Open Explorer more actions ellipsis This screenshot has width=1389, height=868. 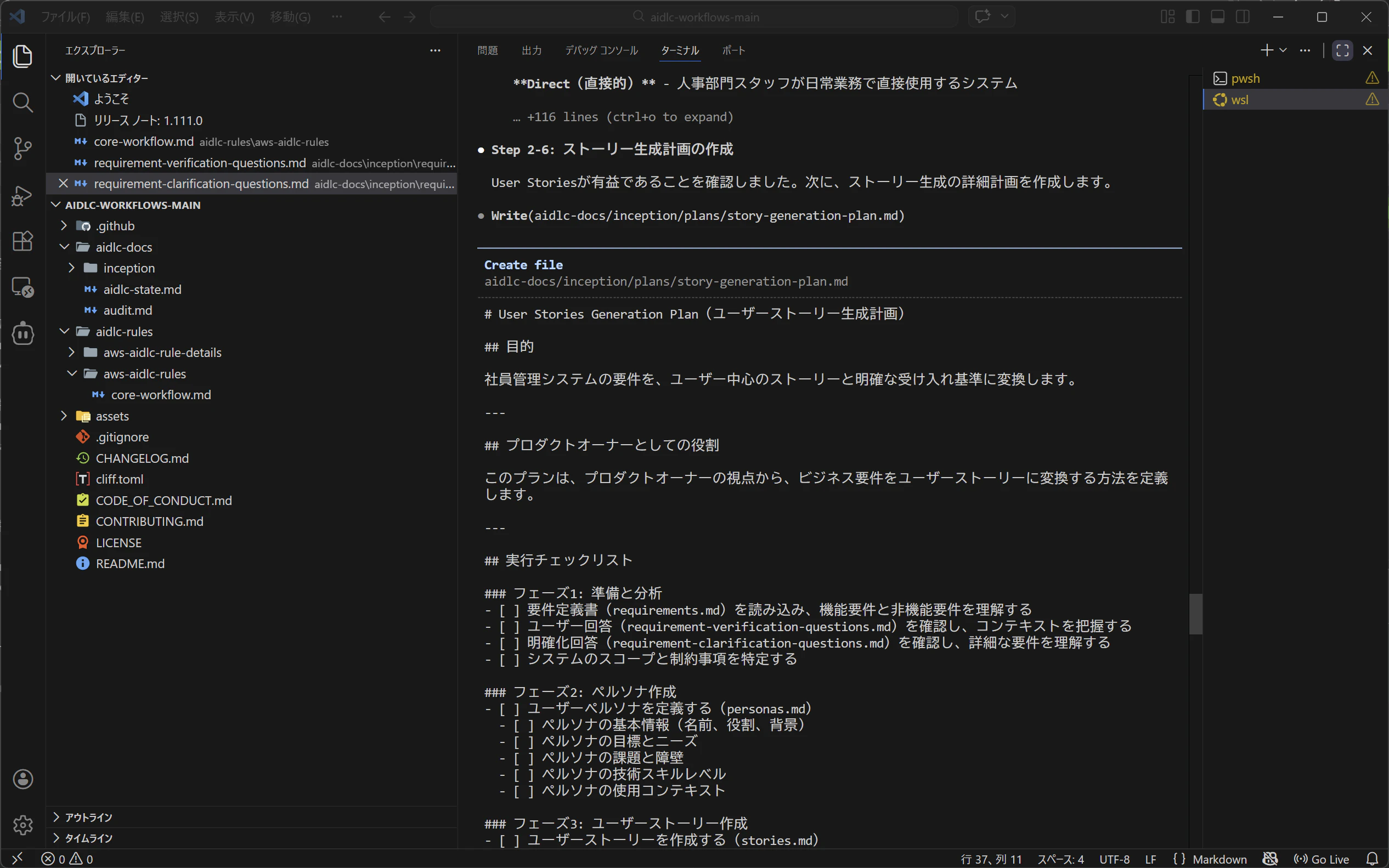pos(434,50)
